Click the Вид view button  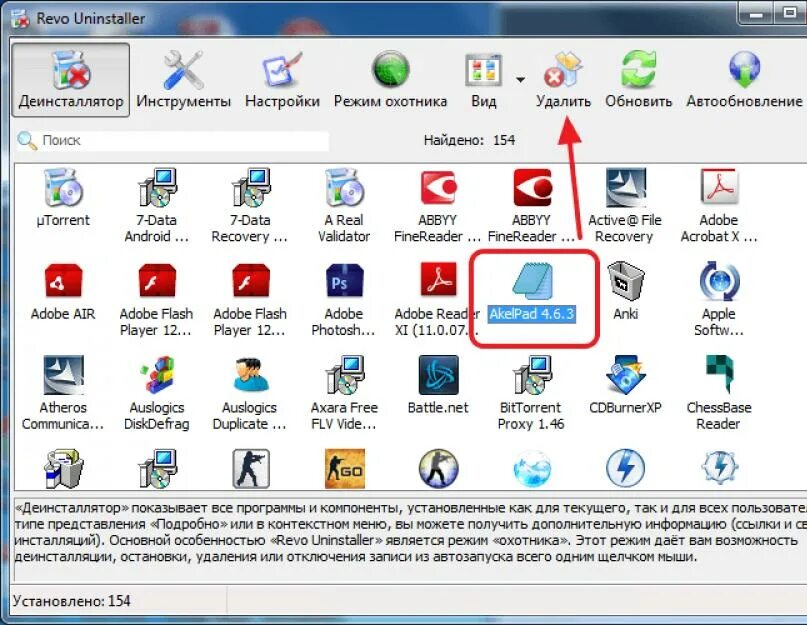pyautogui.click(x=483, y=80)
